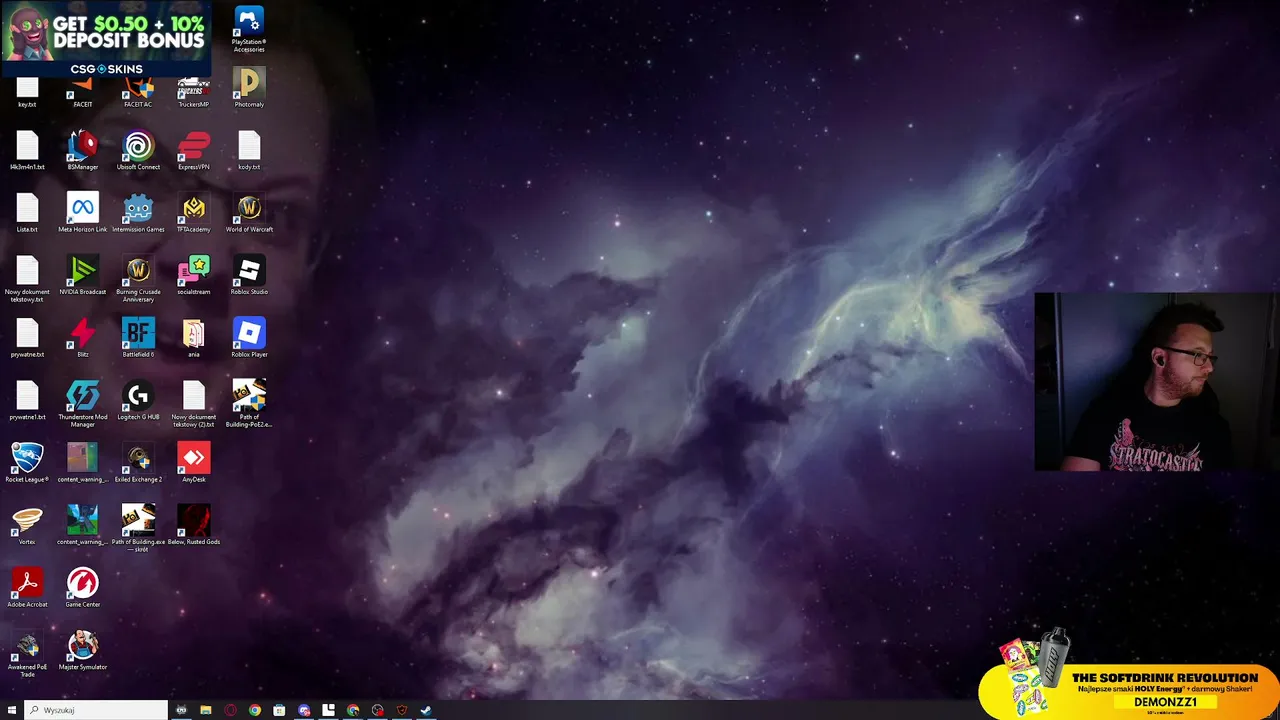Select Nowy dokument tekstowy (2).txt

[x=194, y=404]
